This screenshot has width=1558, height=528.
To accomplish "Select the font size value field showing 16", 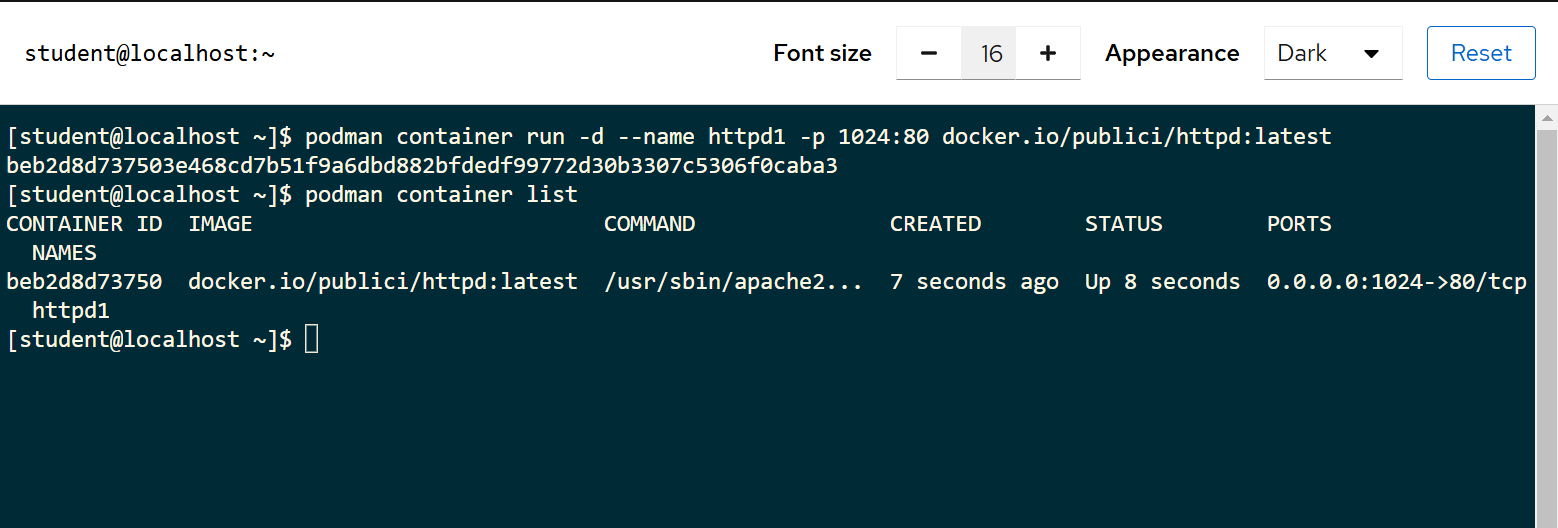I will pyautogui.click(x=990, y=53).
